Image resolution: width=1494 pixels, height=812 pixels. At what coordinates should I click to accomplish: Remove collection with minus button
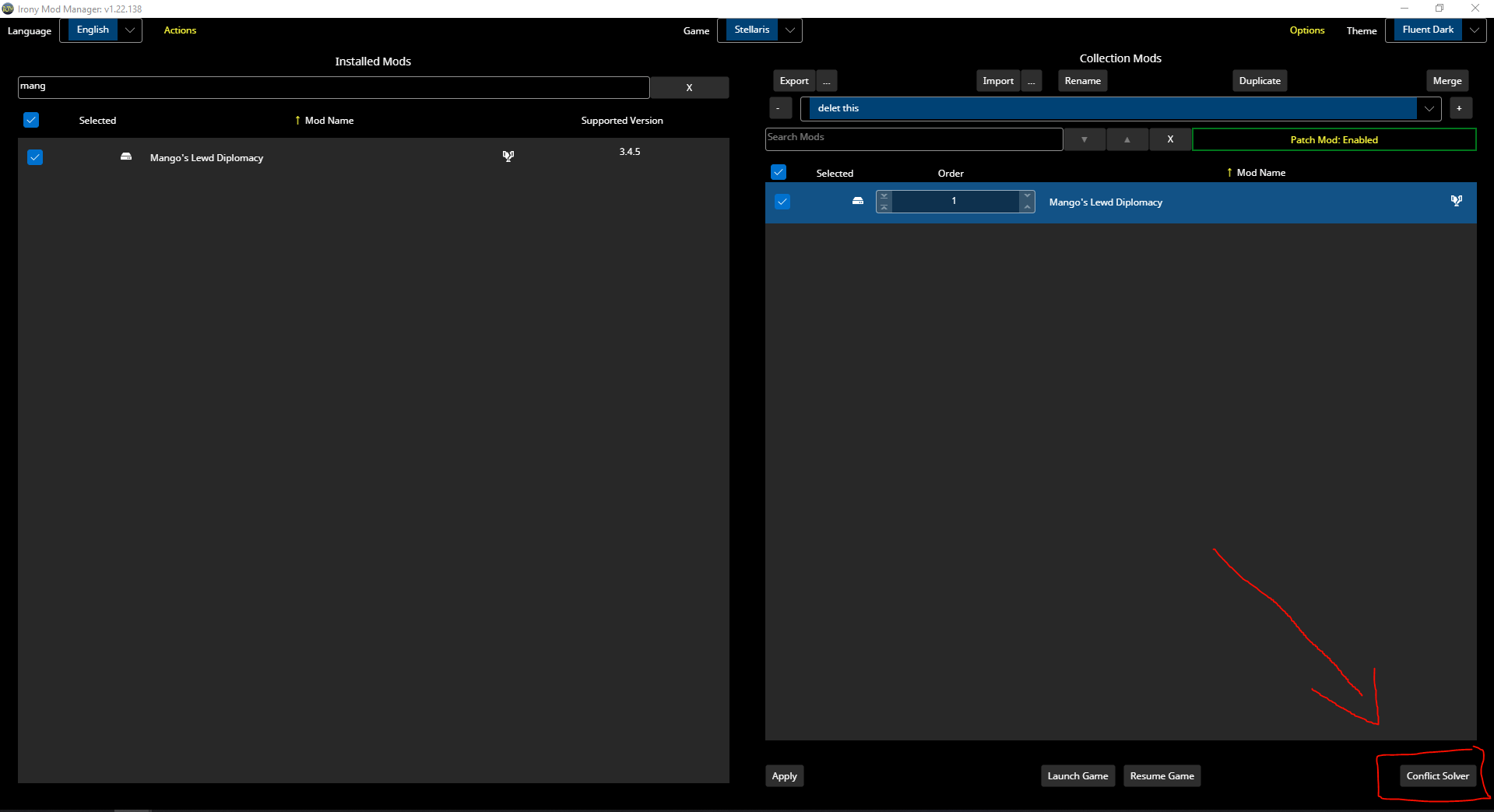[780, 108]
